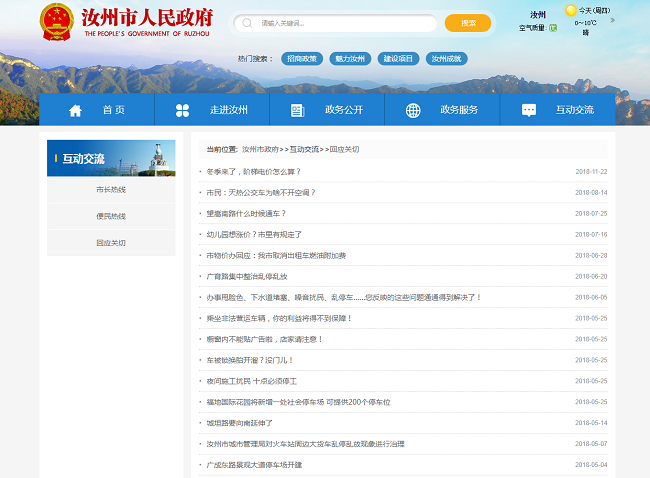Click the globe icon beside 政务服务
650x478 pixels.
[x=413, y=110]
